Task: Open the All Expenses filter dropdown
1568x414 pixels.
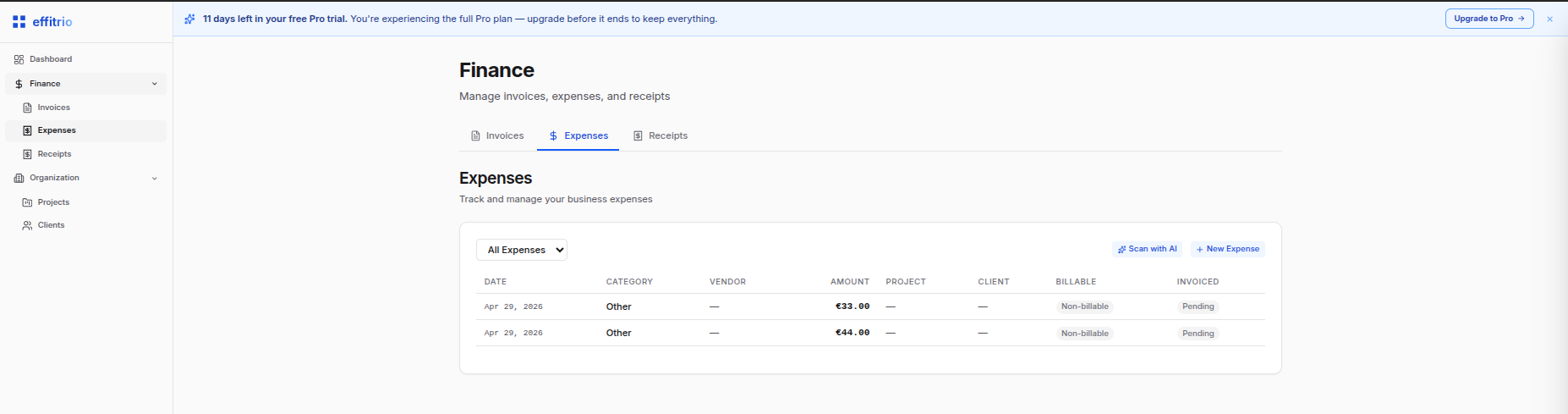Action: click(522, 250)
